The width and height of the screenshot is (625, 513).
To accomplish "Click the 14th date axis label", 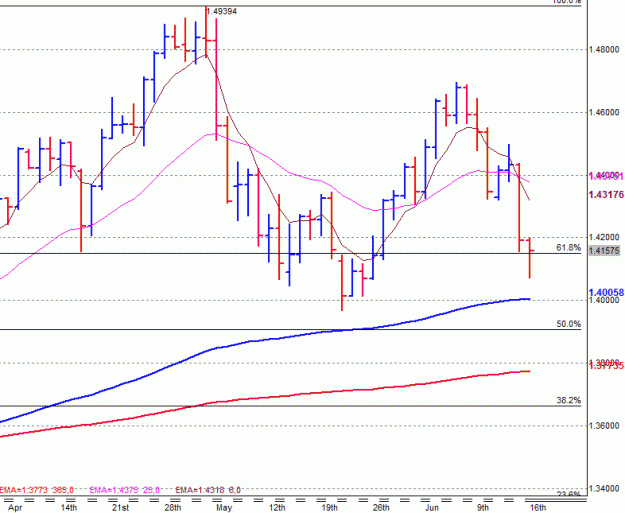I will [x=69, y=507].
